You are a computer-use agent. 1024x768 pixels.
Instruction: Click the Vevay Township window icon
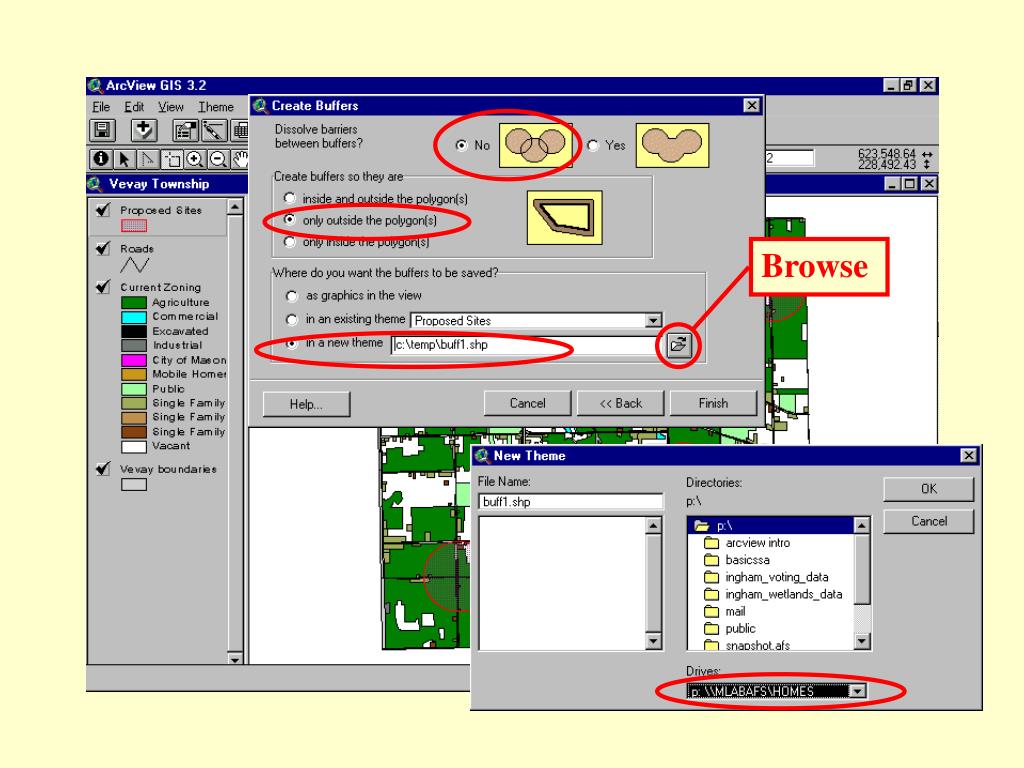pos(95,184)
